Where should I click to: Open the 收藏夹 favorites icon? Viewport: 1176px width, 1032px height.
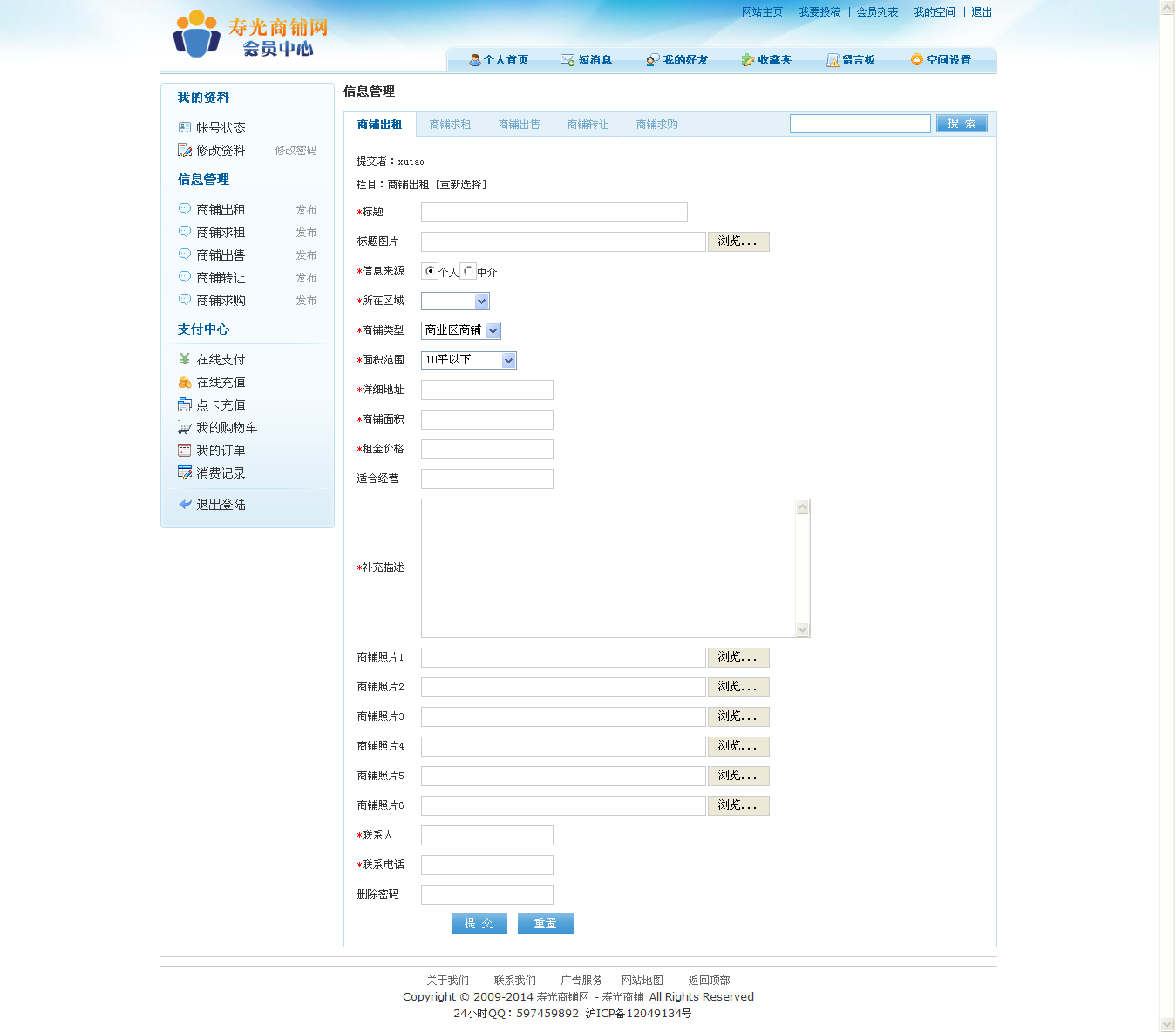tap(747, 60)
